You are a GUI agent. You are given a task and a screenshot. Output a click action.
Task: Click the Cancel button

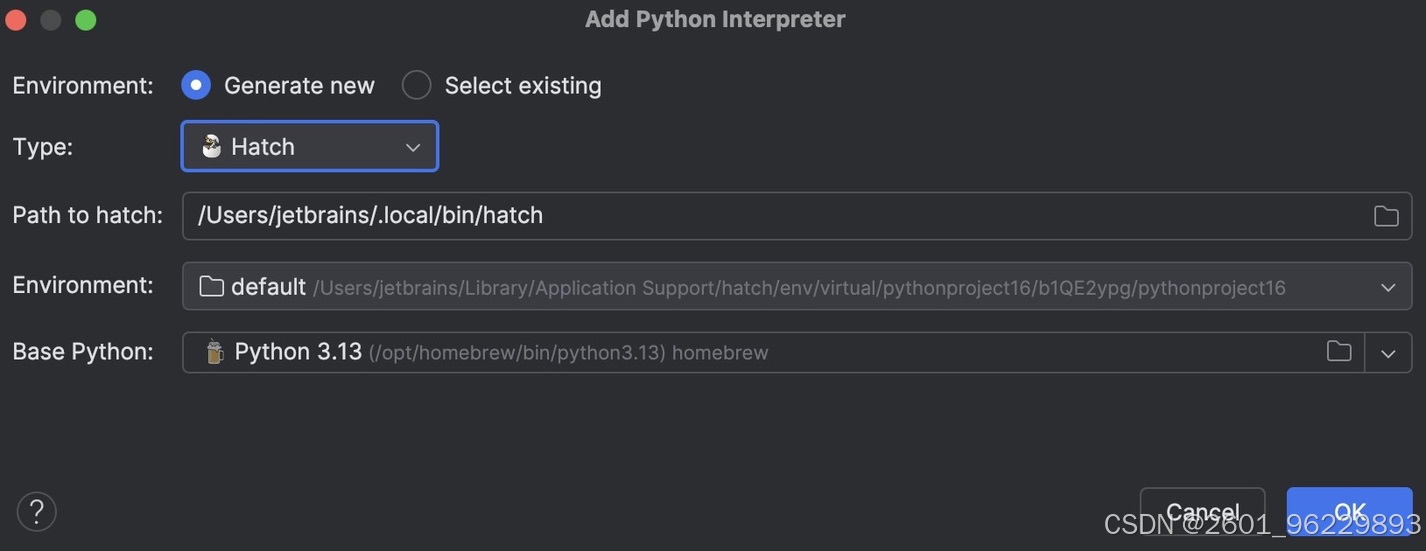[1203, 512]
